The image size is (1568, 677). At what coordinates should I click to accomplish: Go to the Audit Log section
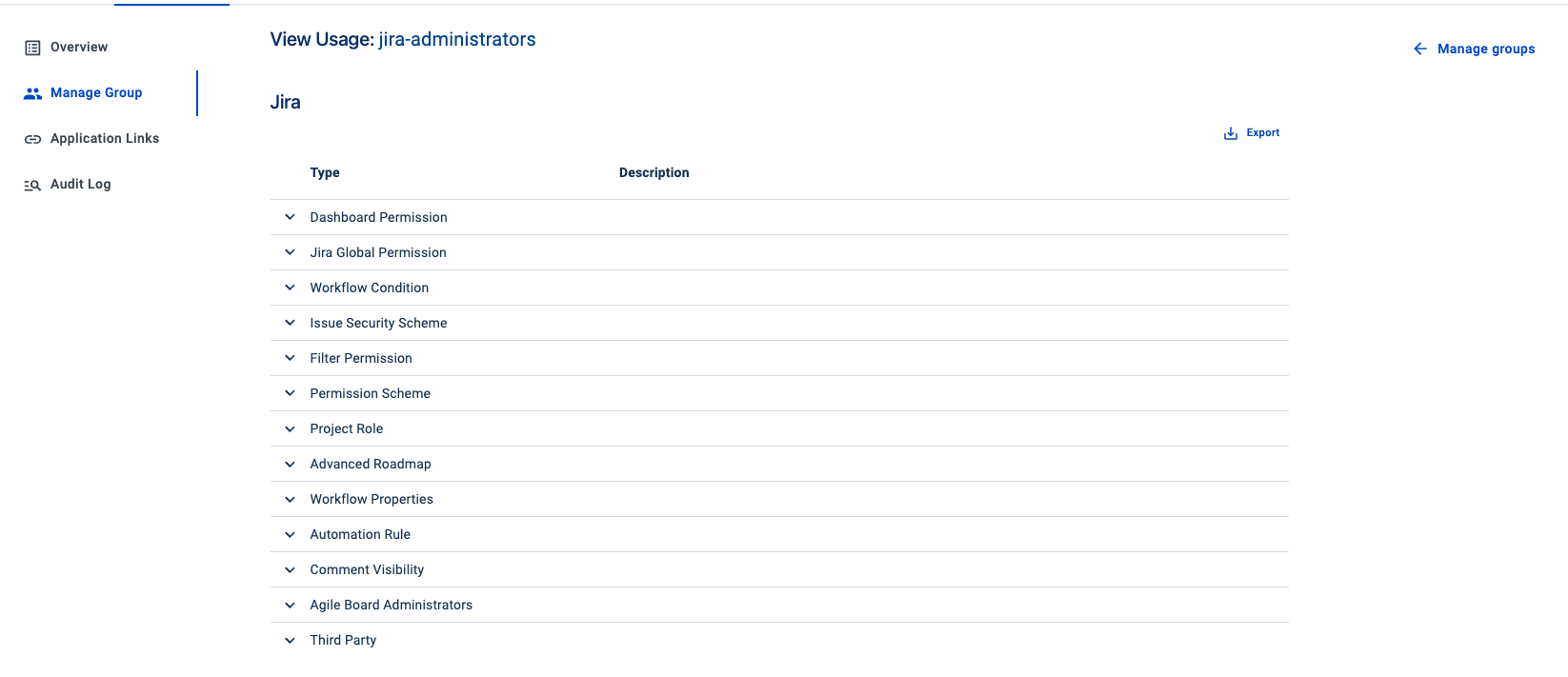(x=81, y=185)
